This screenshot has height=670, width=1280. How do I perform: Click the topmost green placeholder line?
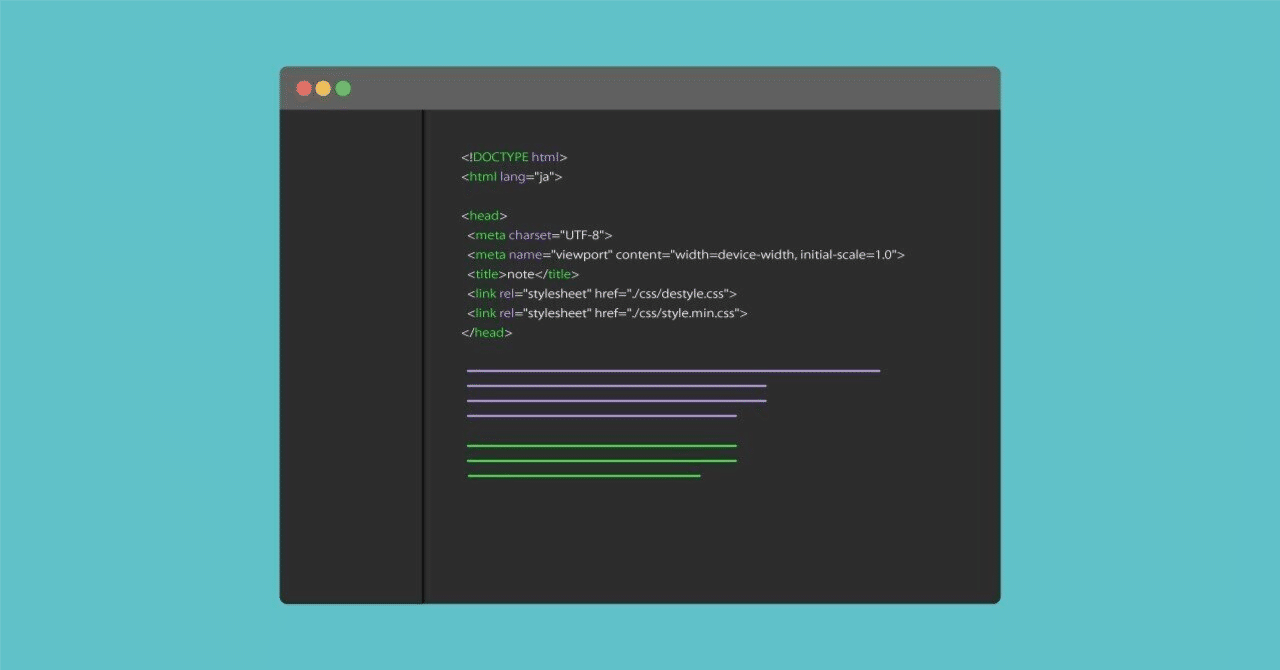(600, 445)
